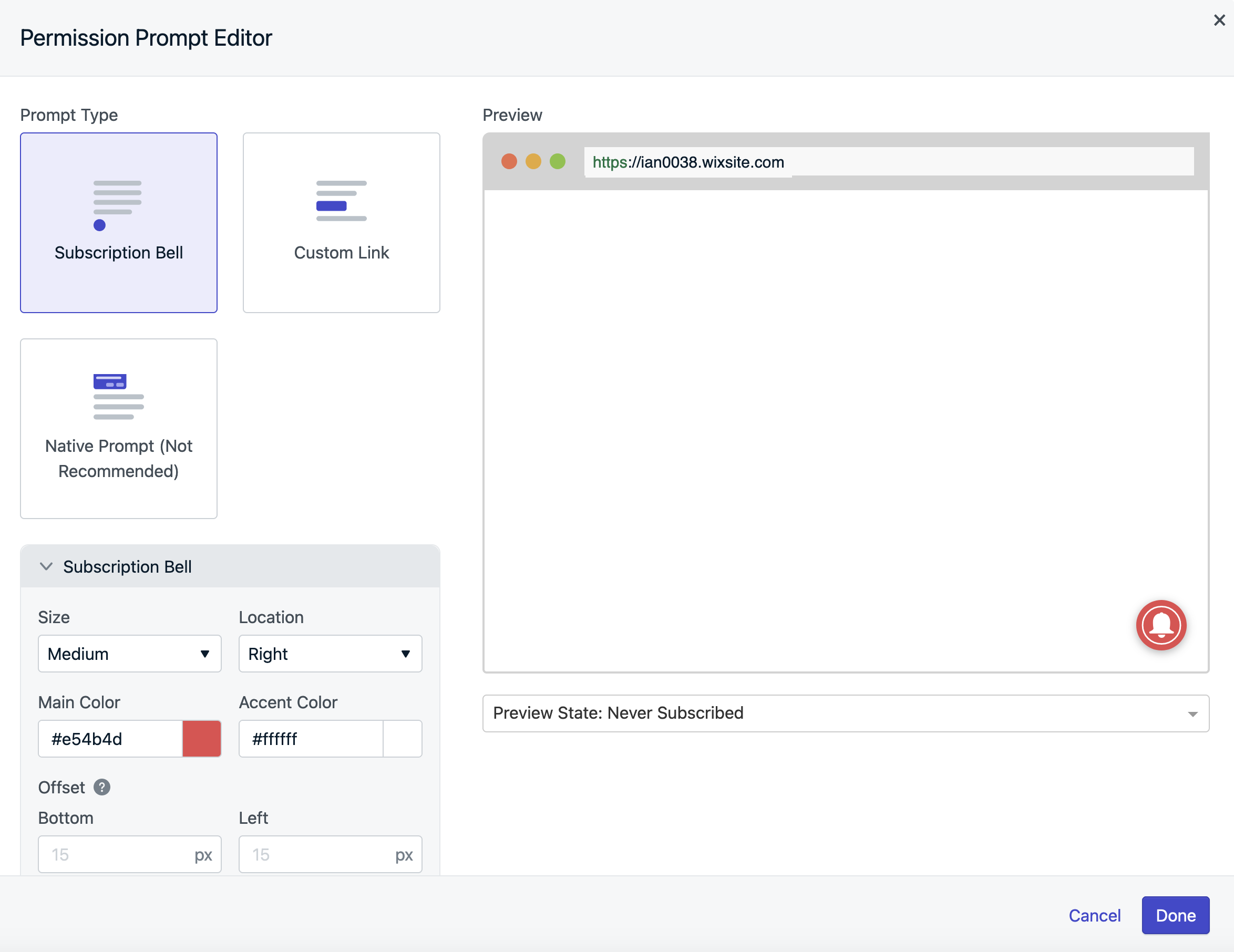This screenshot has width=1234, height=952.
Task: Choose the Custom Link prompt type
Action: coord(341,223)
